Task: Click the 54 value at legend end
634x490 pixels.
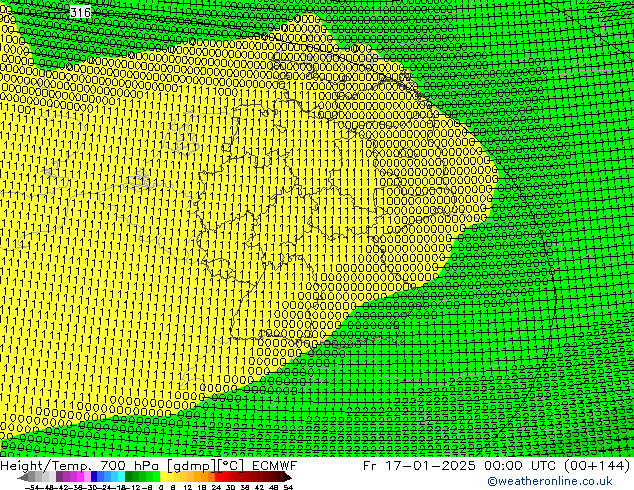Action: tap(288, 487)
